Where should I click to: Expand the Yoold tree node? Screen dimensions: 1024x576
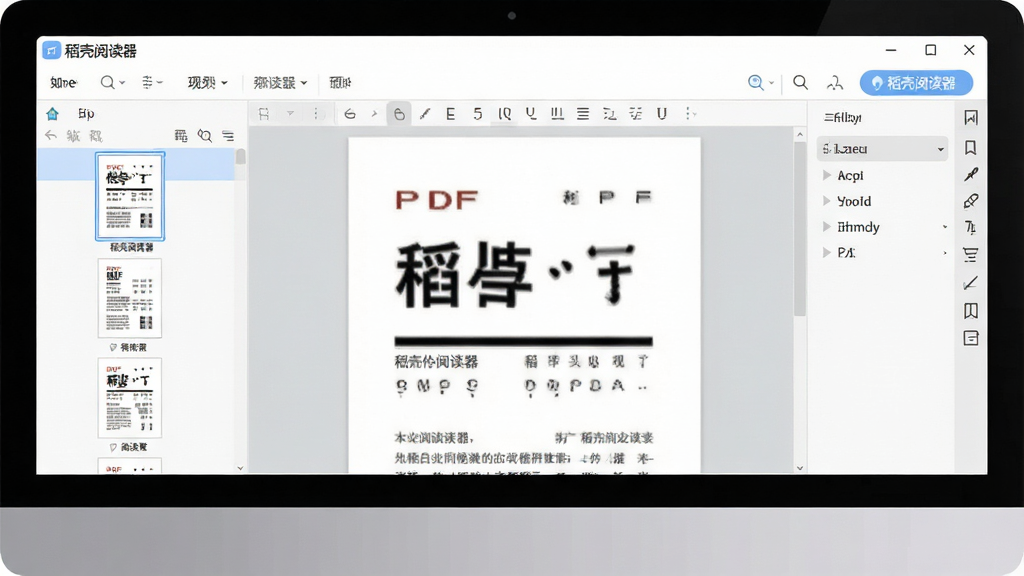coord(827,201)
